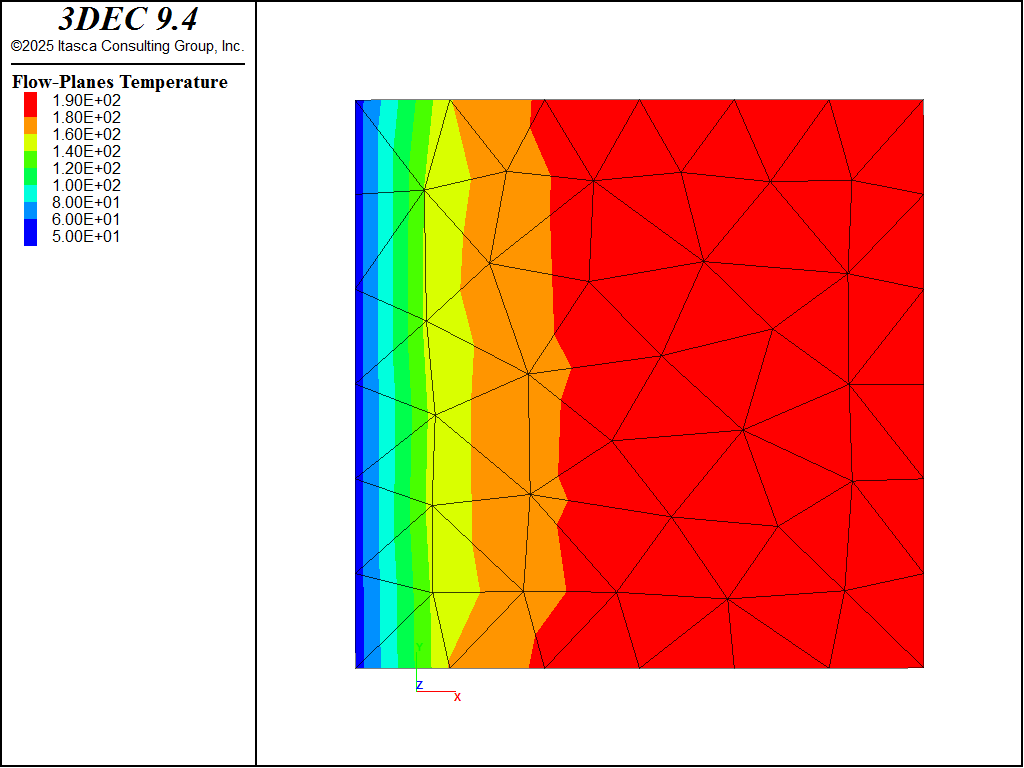Click the 3DEC 9.4 title text
The width and height of the screenshot is (1024, 768).
coord(128,19)
